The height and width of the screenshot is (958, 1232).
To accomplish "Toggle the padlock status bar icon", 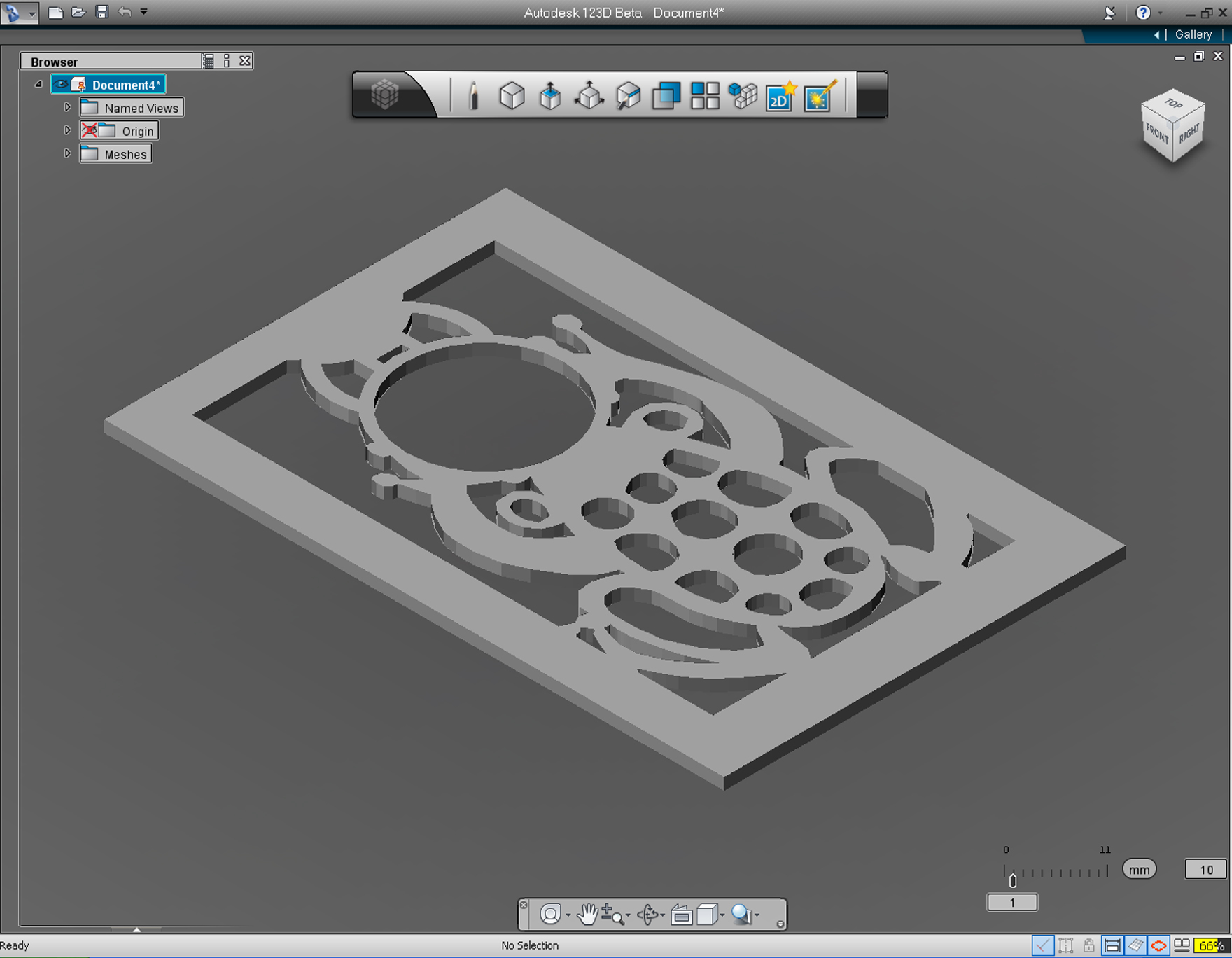I will click(x=1089, y=946).
